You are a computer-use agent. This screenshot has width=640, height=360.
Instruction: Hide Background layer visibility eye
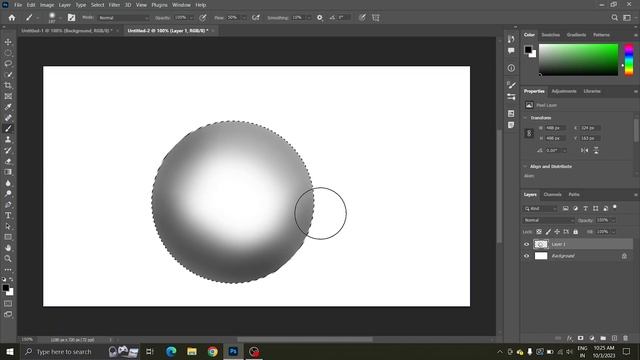click(x=526, y=256)
